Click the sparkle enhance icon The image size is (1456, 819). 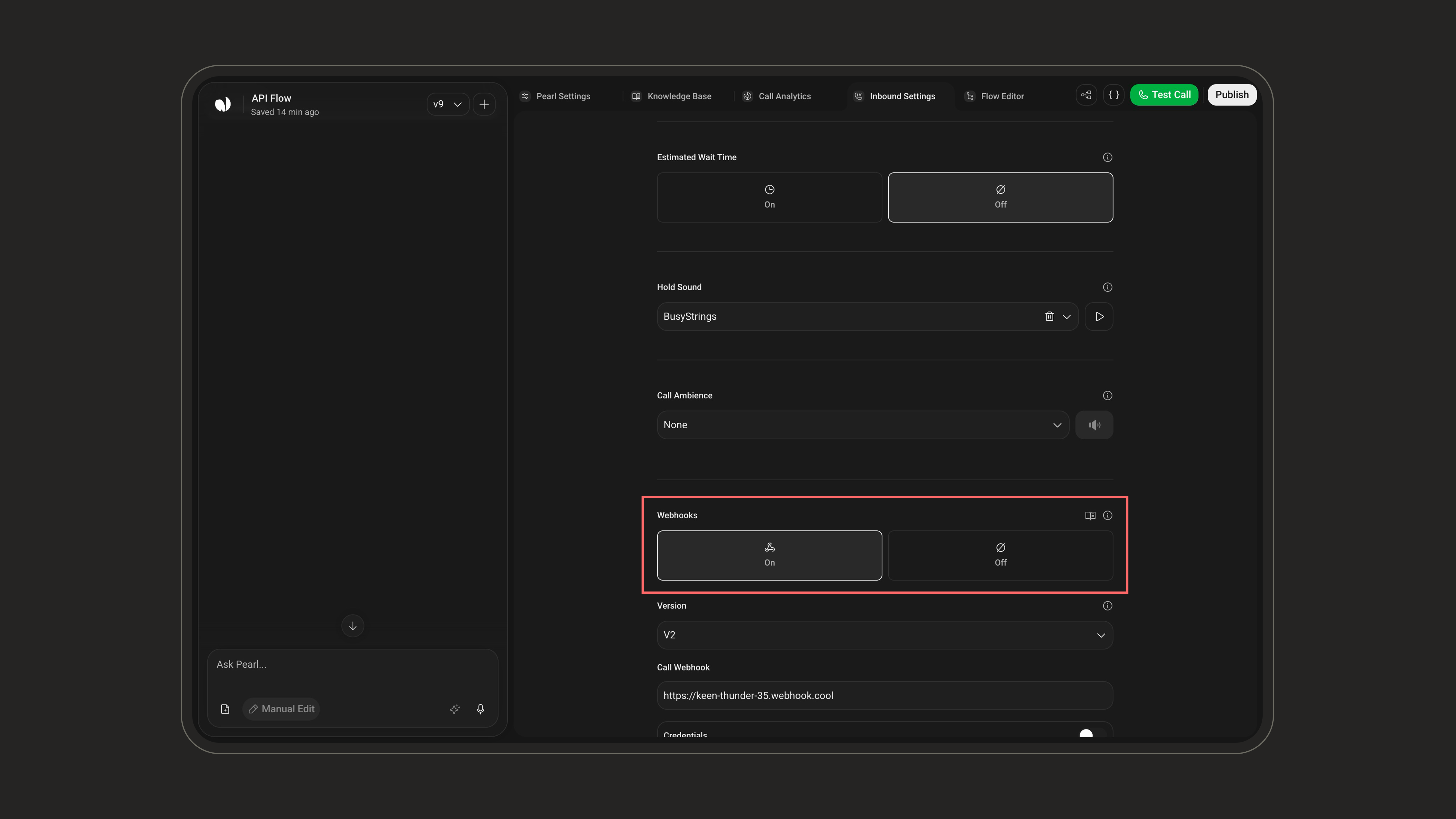454,709
